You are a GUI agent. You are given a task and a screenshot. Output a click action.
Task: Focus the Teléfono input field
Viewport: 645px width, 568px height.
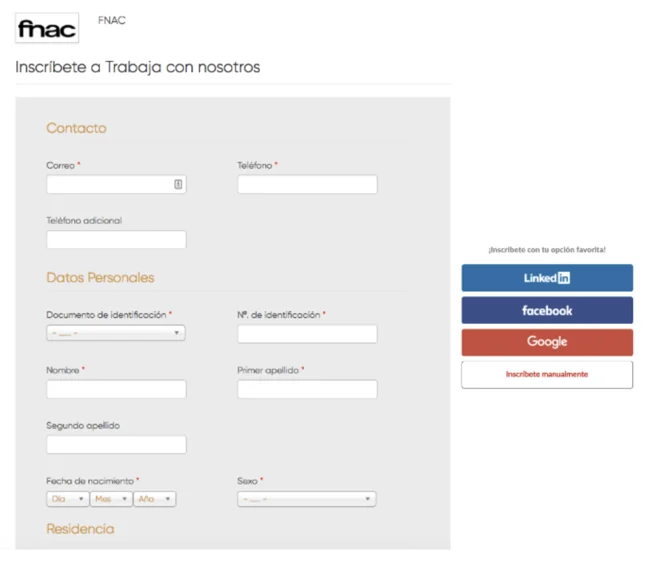pyautogui.click(x=307, y=184)
